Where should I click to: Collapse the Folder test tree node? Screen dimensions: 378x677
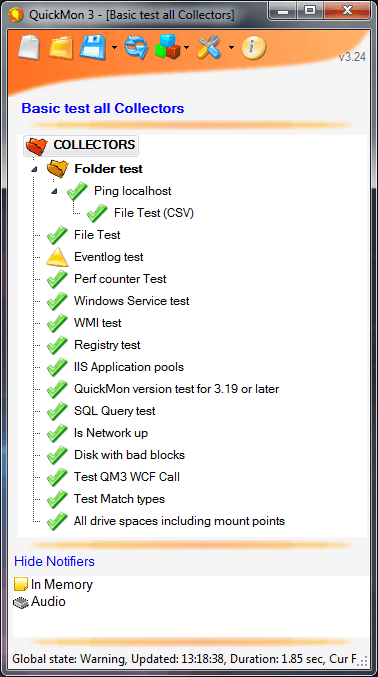(35, 169)
